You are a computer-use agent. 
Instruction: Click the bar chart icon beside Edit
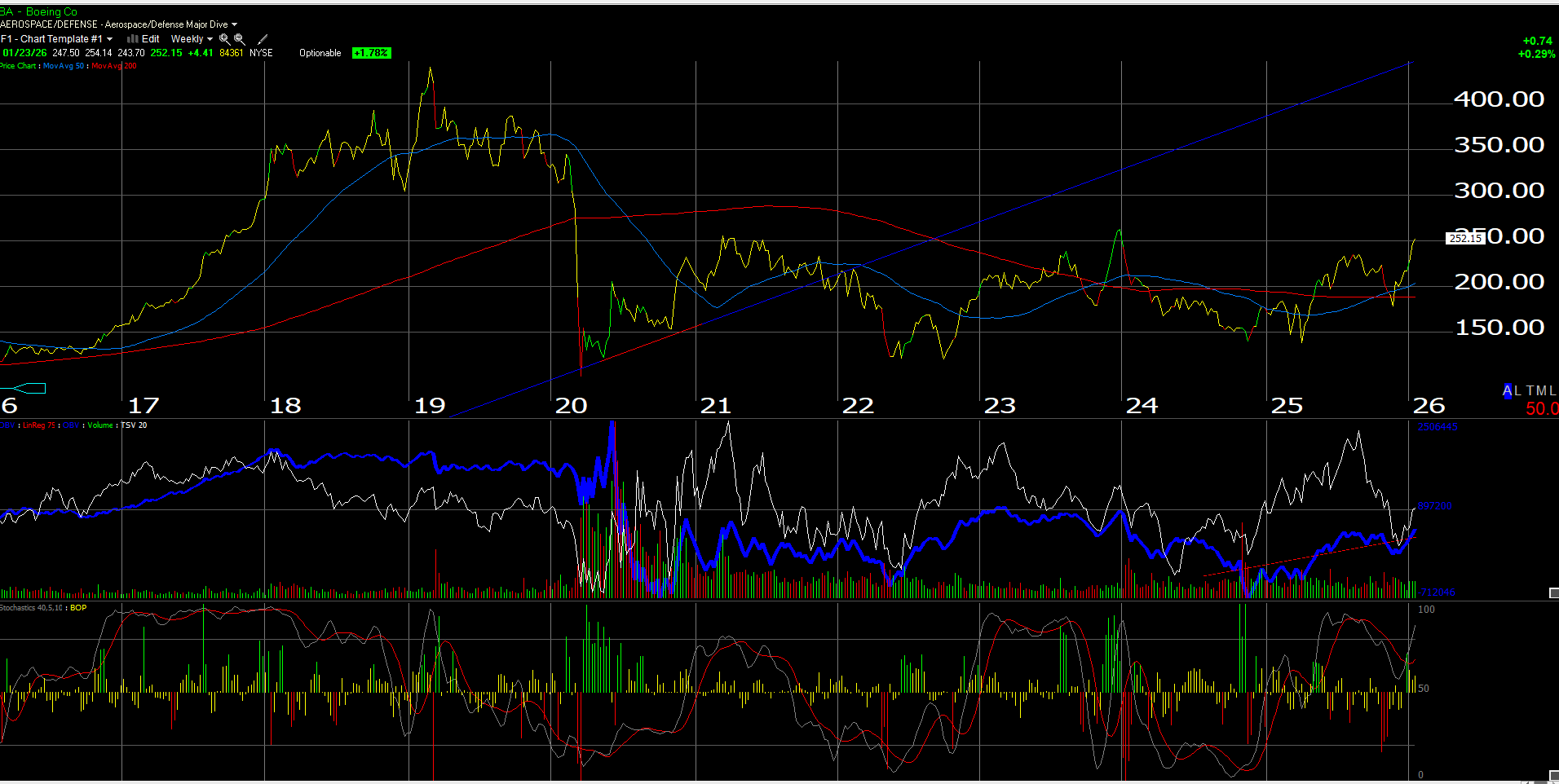pyautogui.click(x=132, y=39)
